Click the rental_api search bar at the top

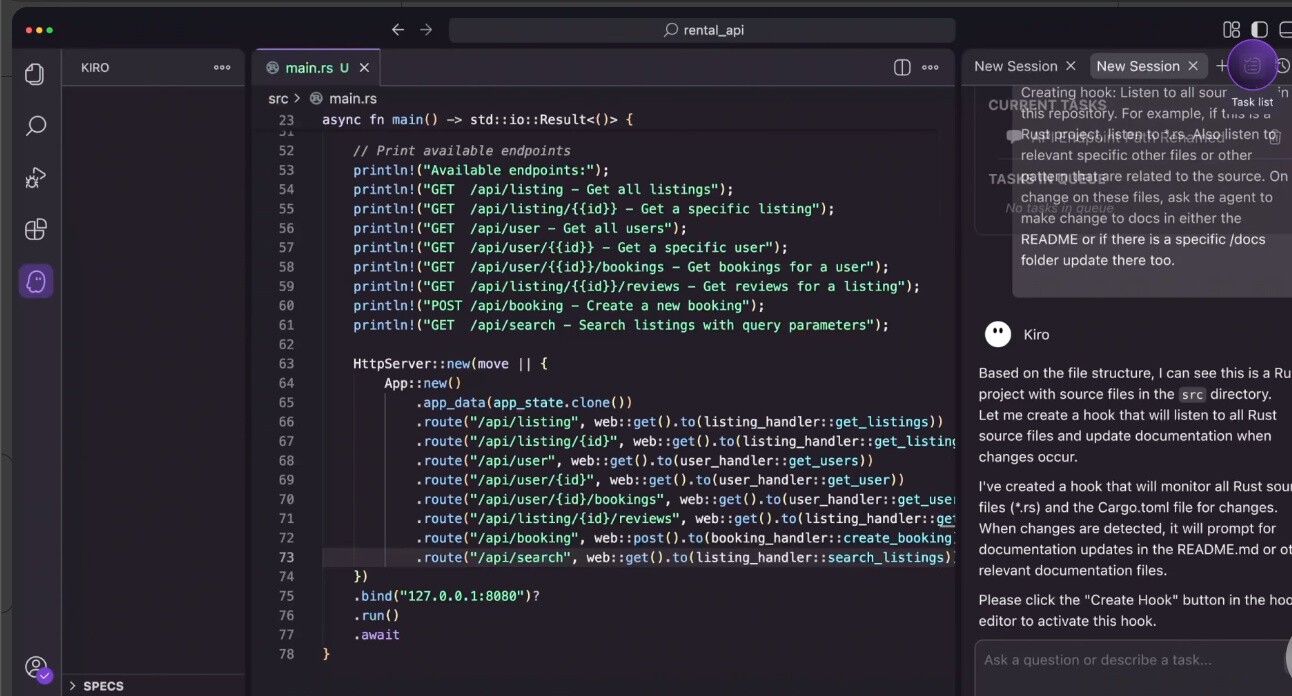point(702,29)
